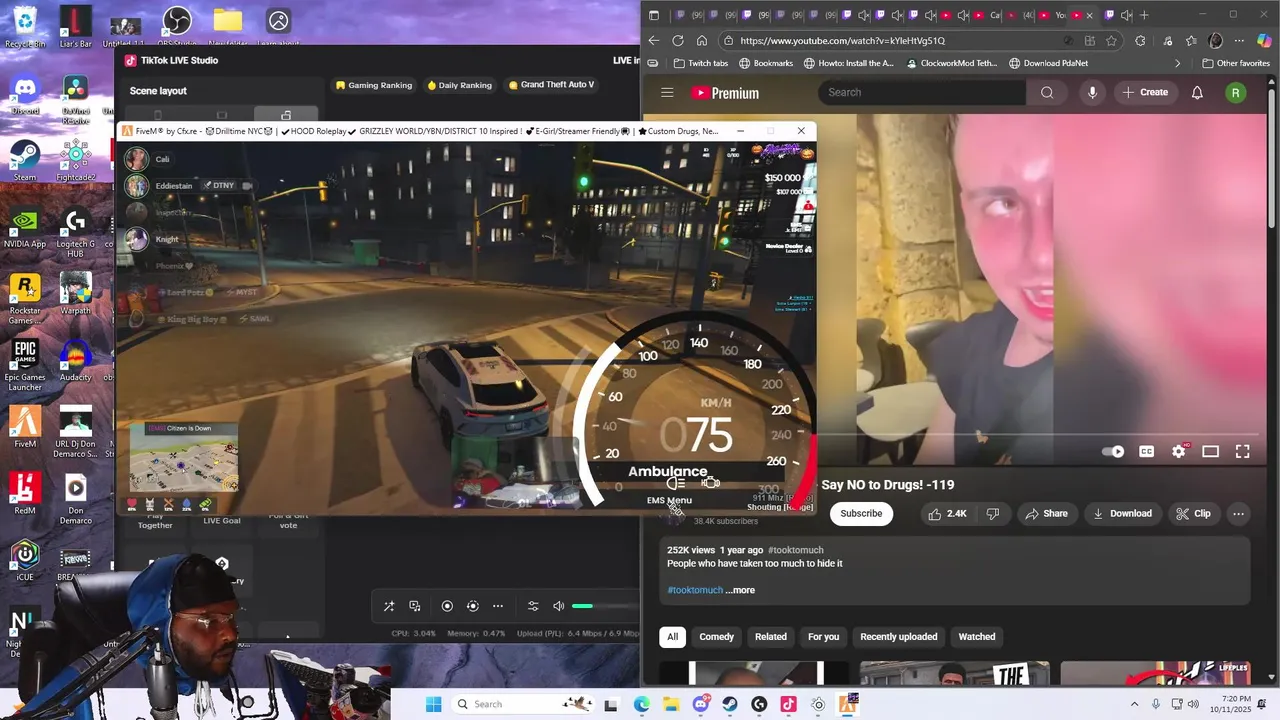Dislike the Say NO to Drugs video

[x=993, y=514]
